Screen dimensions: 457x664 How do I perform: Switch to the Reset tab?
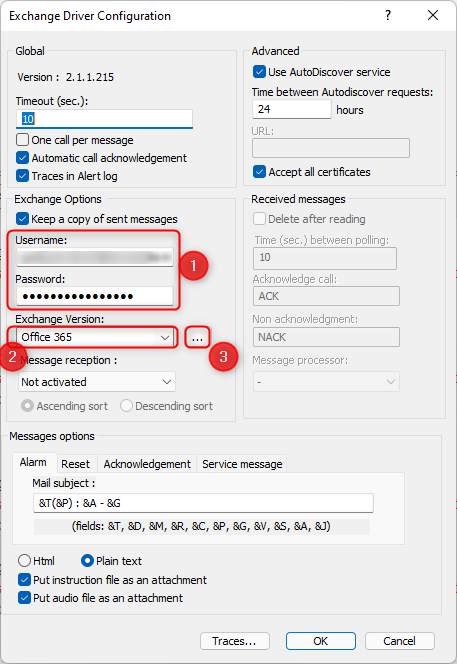click(75, 464)
